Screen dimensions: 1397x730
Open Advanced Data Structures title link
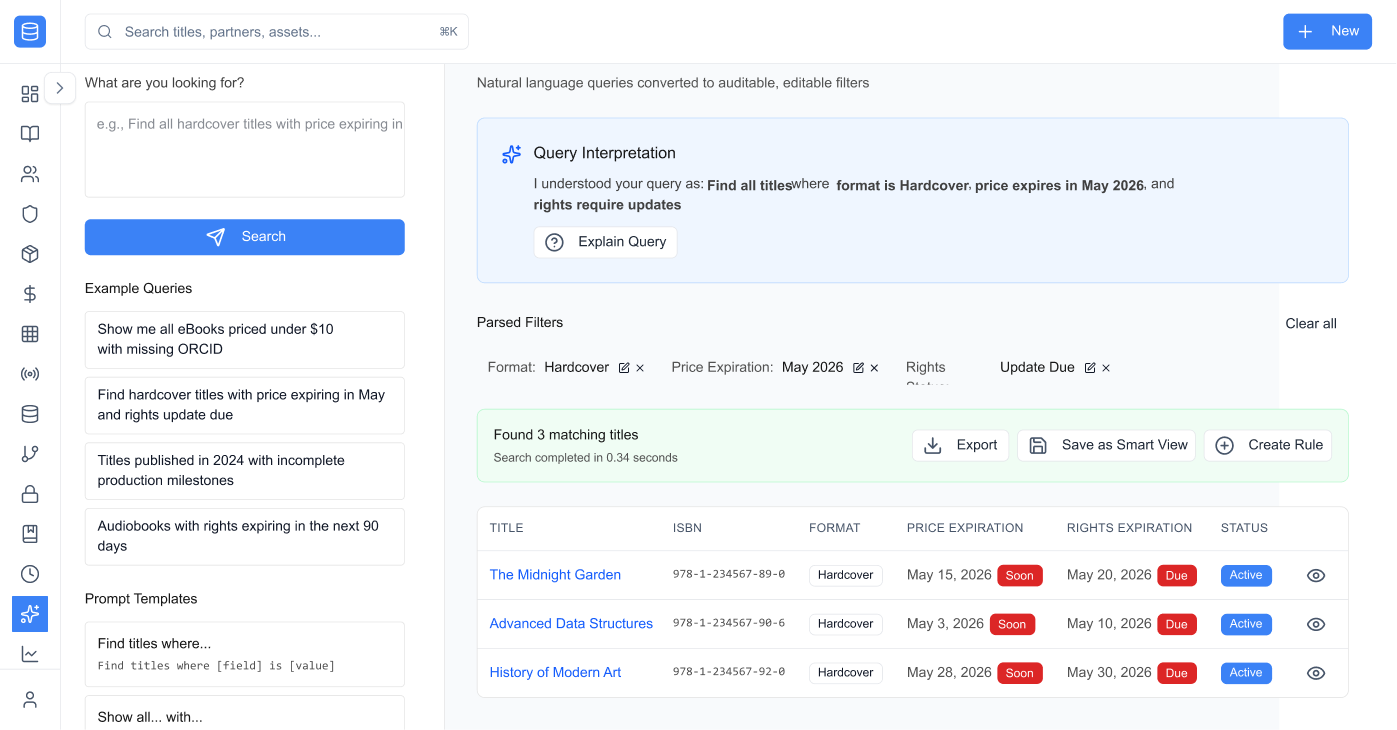click(x=571, y=624)
